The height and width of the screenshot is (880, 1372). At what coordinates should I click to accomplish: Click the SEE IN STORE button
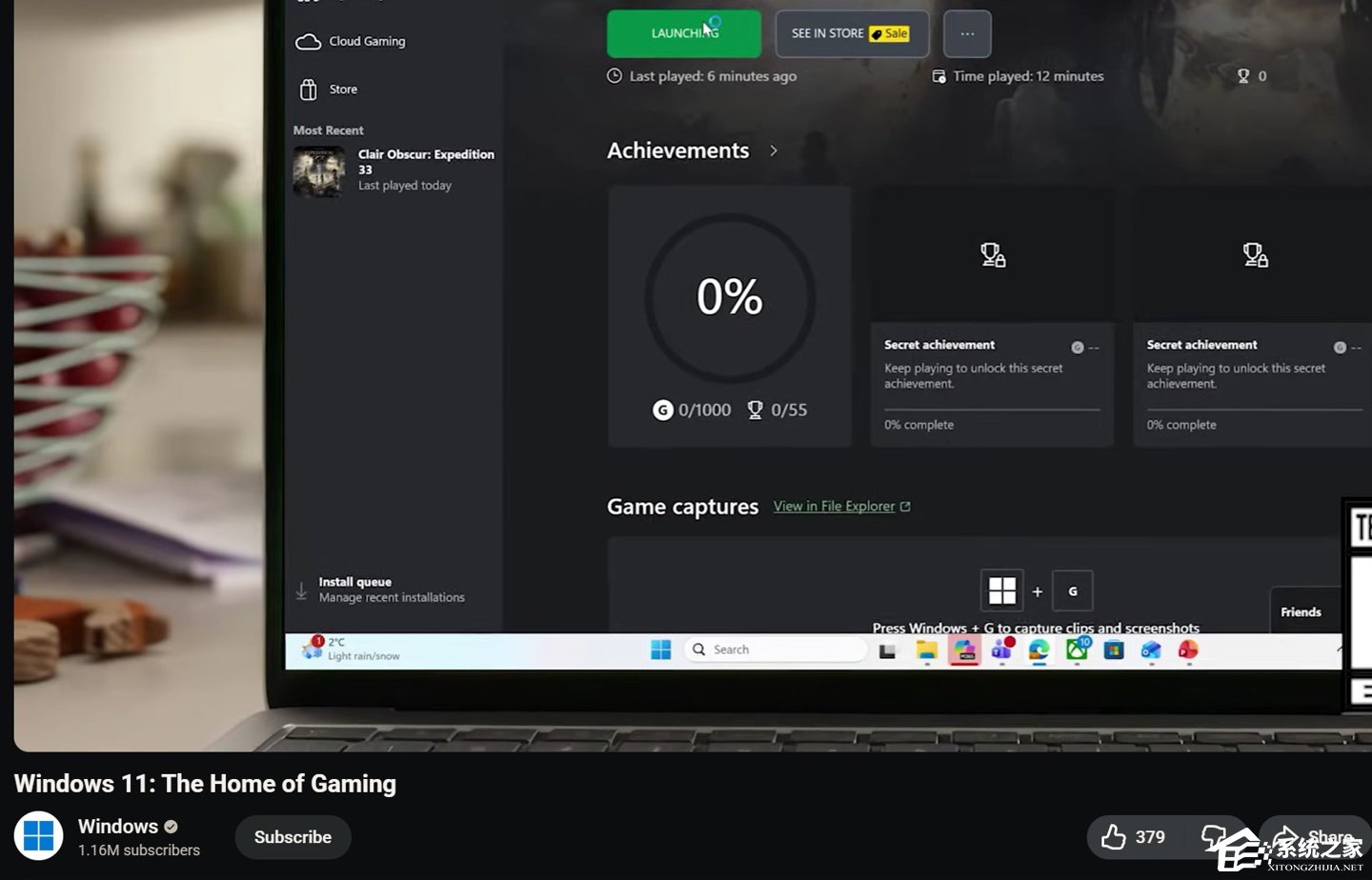(852, 33)
